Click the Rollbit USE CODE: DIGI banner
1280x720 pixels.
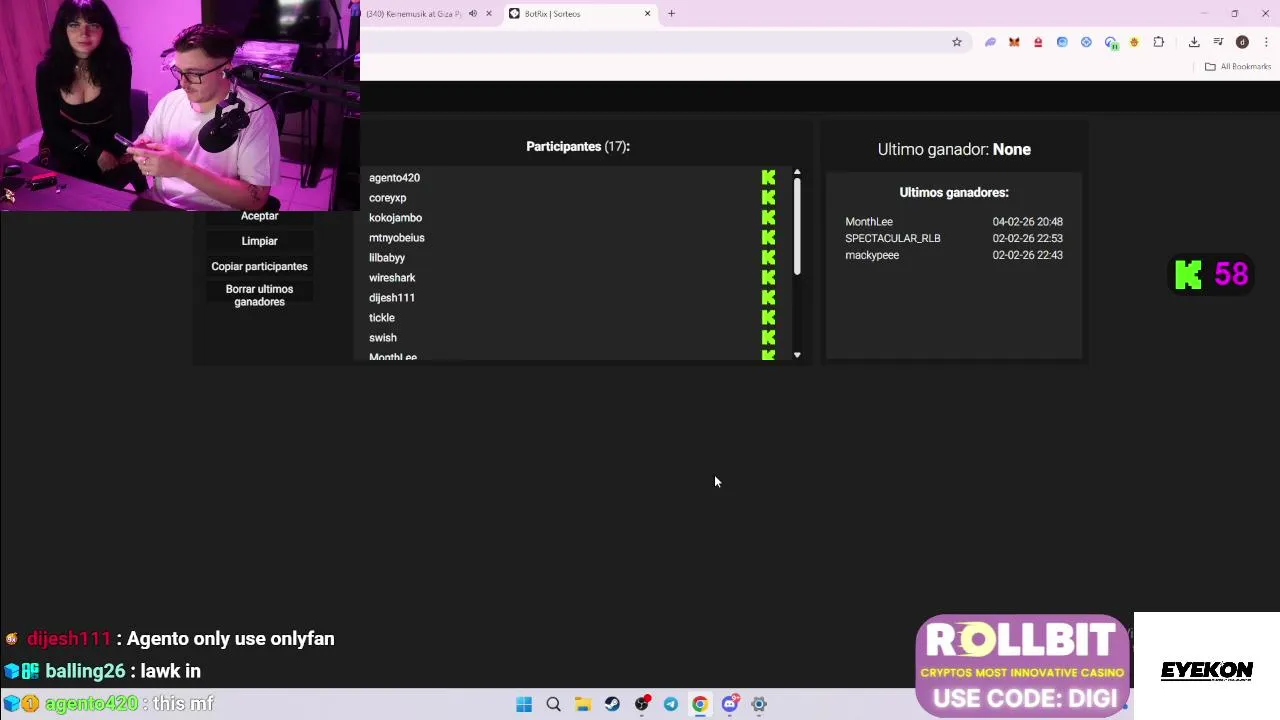[1022, 665]
